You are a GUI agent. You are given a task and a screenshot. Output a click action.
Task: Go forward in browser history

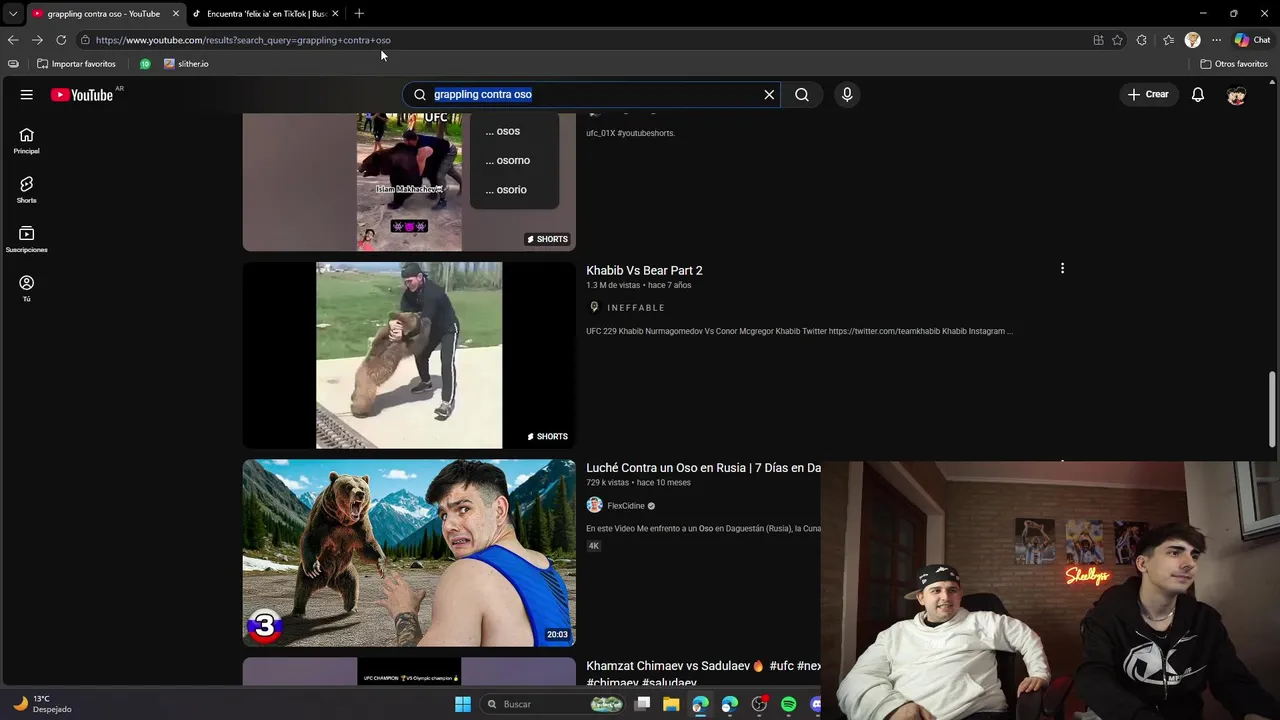tap(37, 40)
